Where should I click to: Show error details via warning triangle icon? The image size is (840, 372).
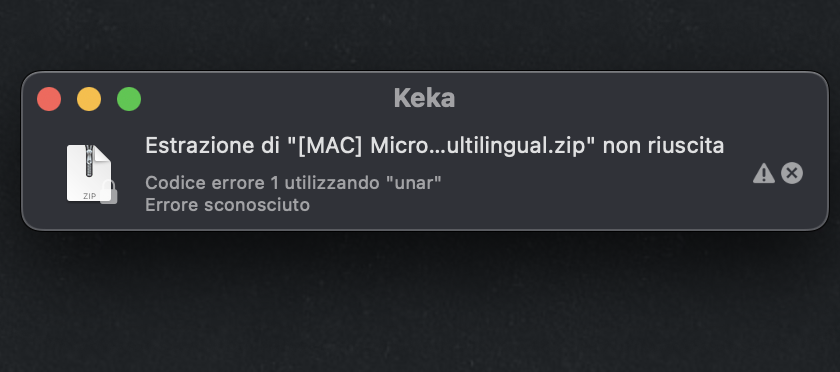coord(763,173)
